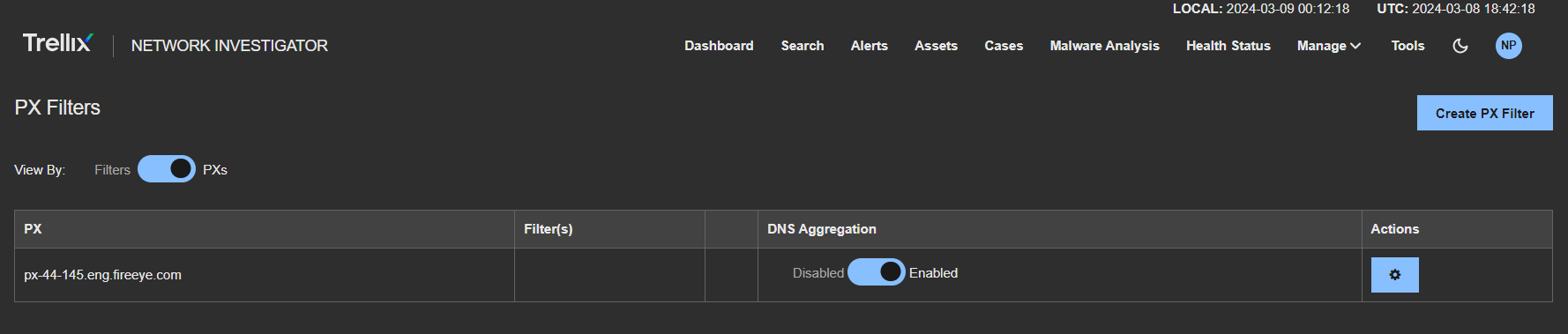
Task: Click the Enabled label in DNS Aggregation
Action: coord(933,273)
